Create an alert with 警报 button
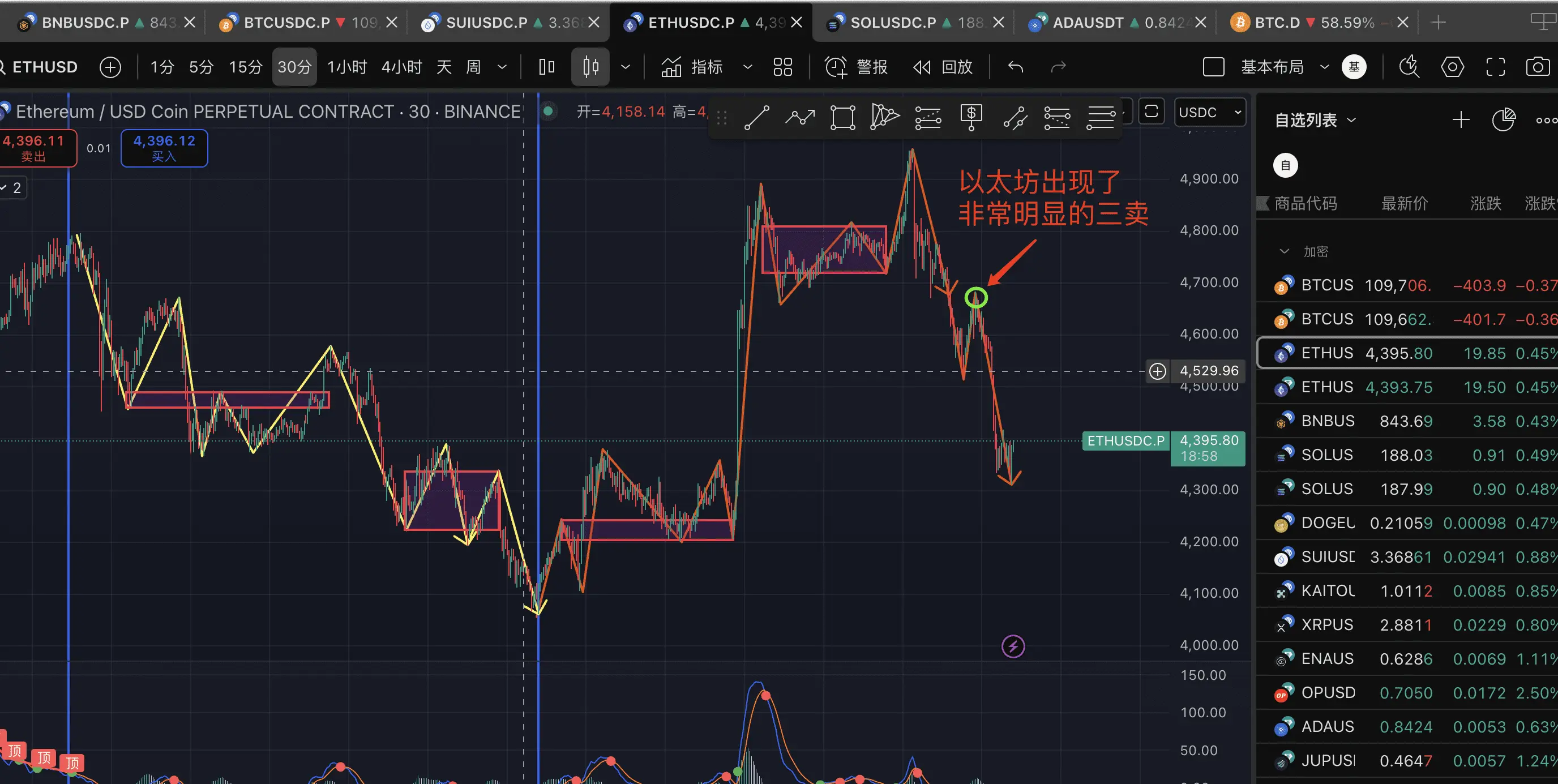Viewport: 1558px width, 784px height. pos(857,67)
